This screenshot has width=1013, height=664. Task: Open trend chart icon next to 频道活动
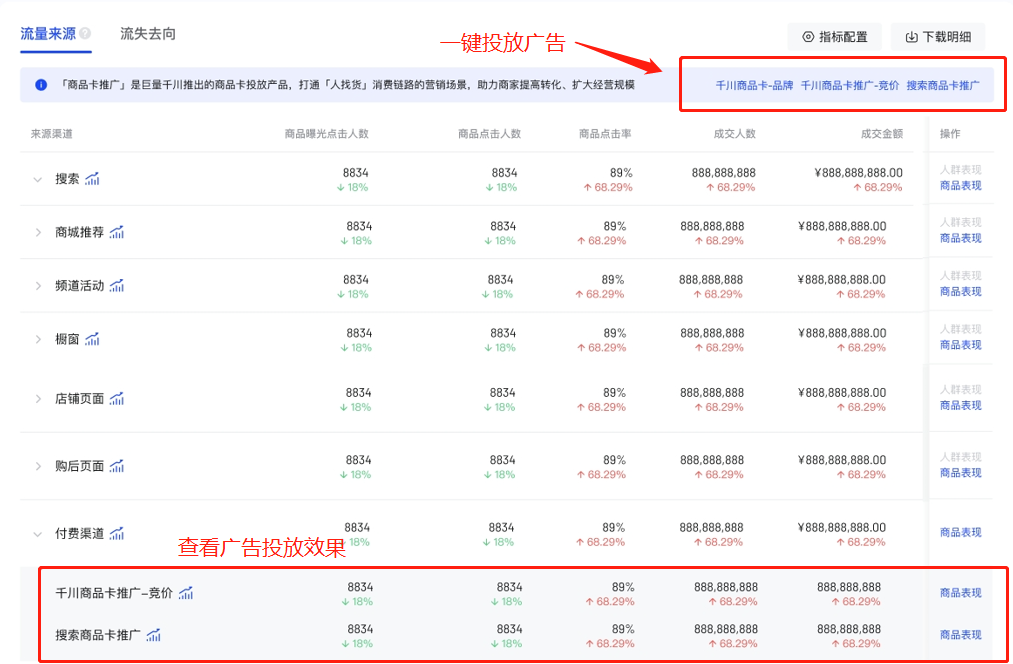coord(116,285)
